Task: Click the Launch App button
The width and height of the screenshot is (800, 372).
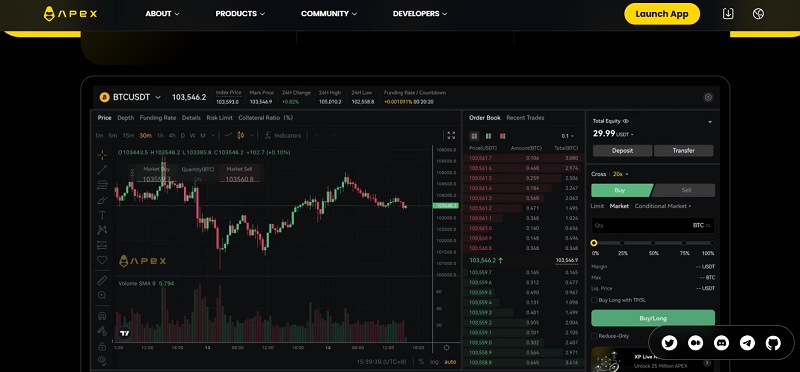Action: pos(662,14)
